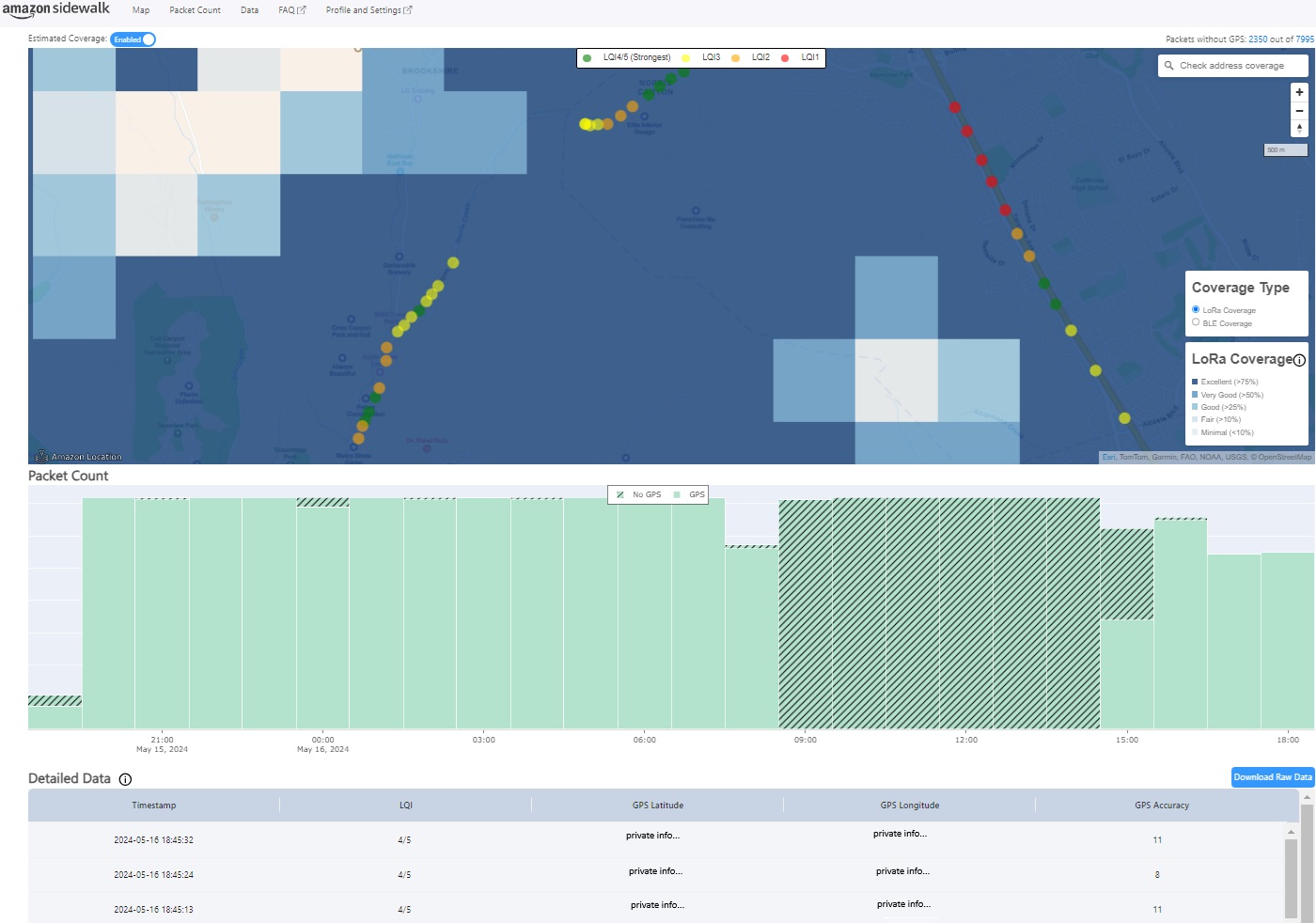The image size is (1316, 923).
Task: Click the 500 m map scale indicator
Action: point(1285,149)
